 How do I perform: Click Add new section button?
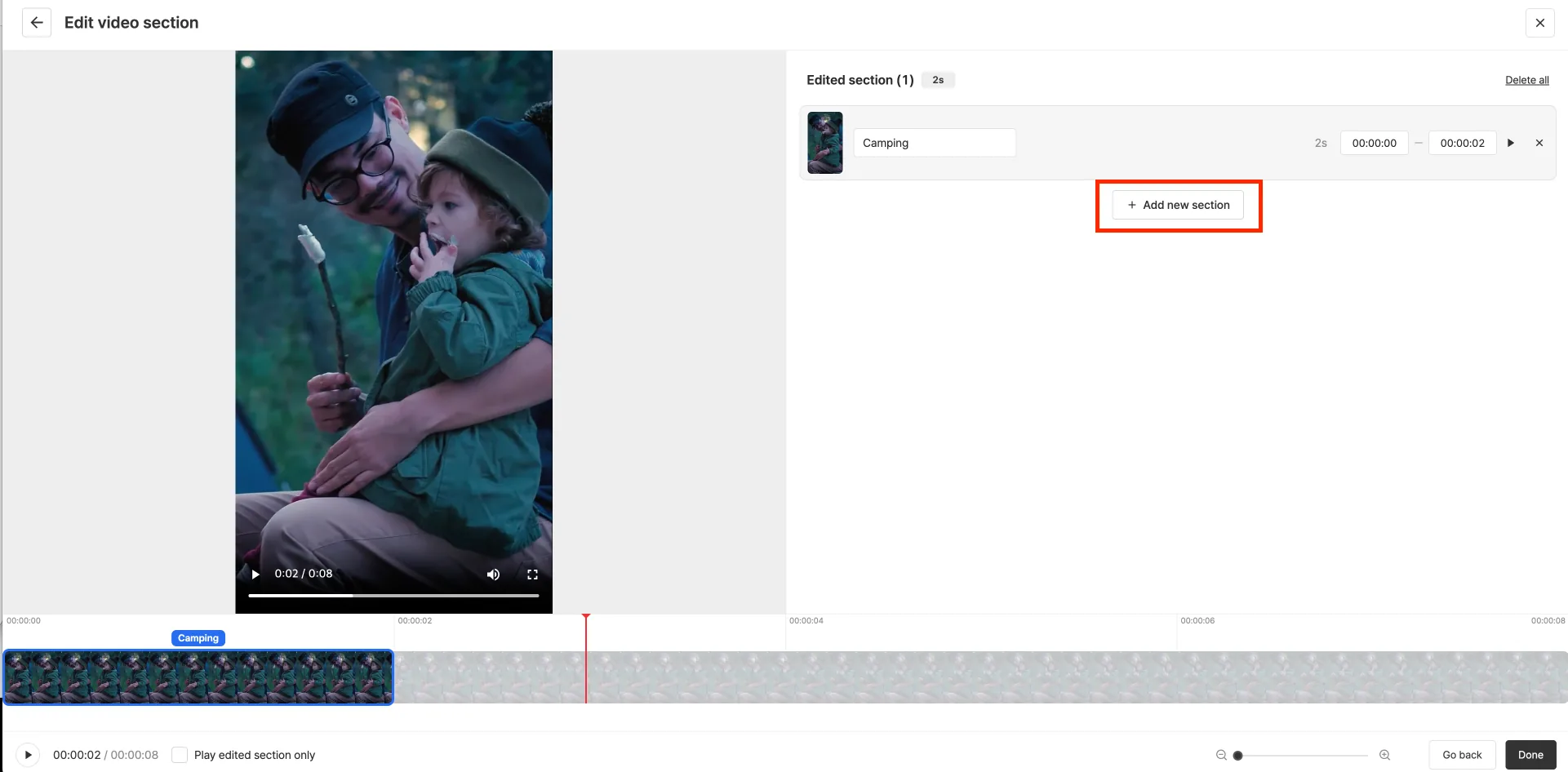(x=1178, y=205)
